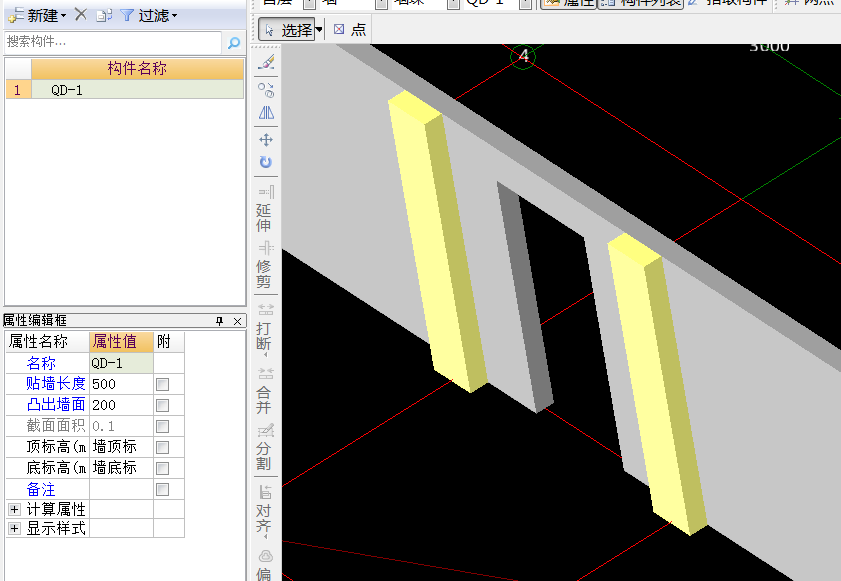Click the 底标高 value 墙底标

[121, 468]
